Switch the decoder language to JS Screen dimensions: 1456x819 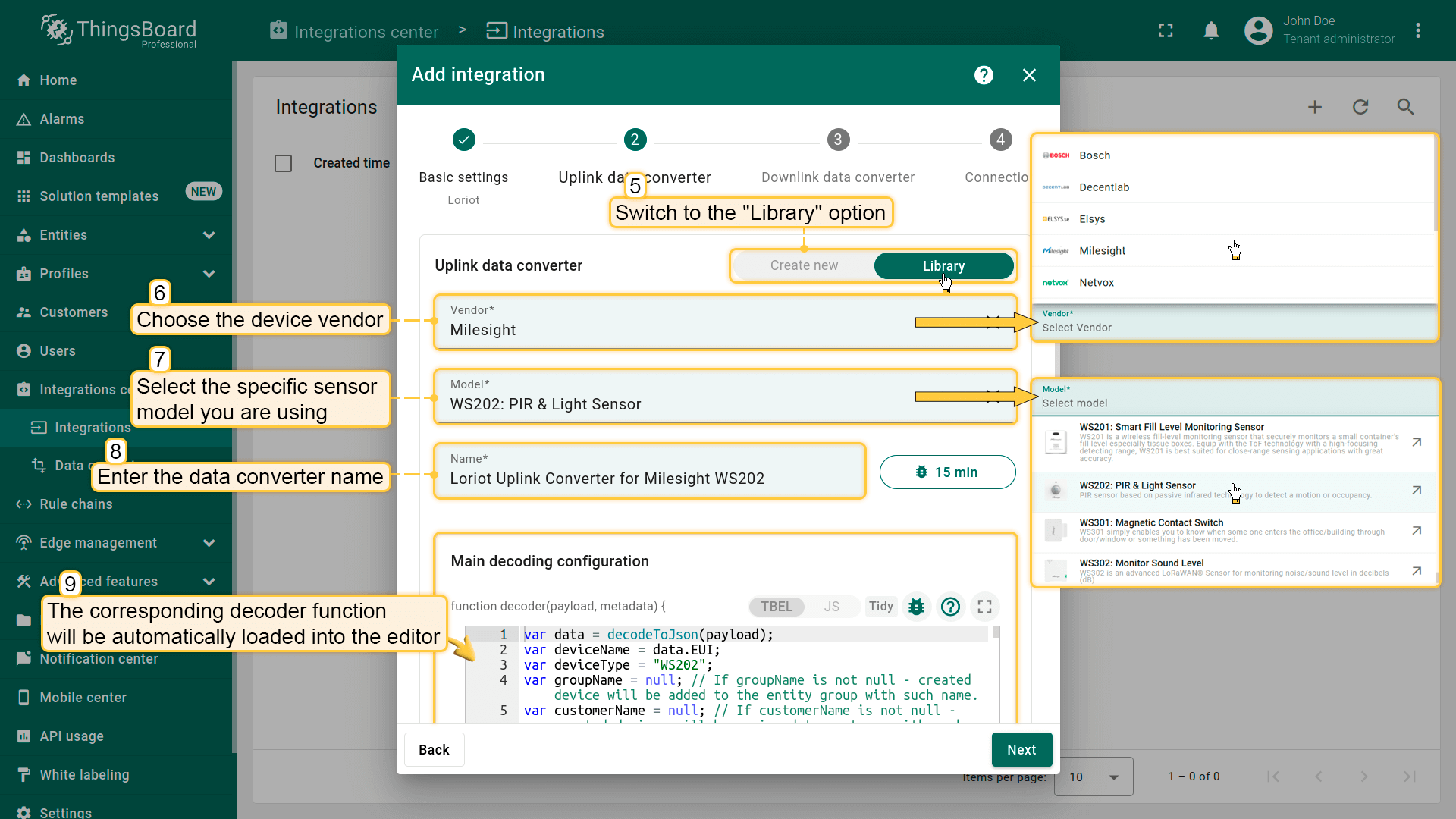[x=831, y=607]
